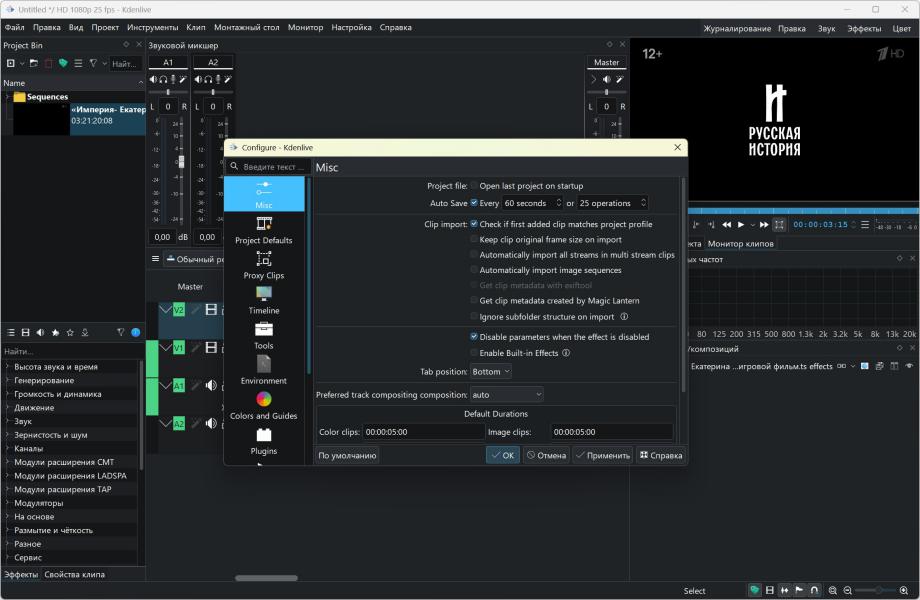Click the Color clips duration field
This screenshot has height=600, width=920.
pos(423,432)
